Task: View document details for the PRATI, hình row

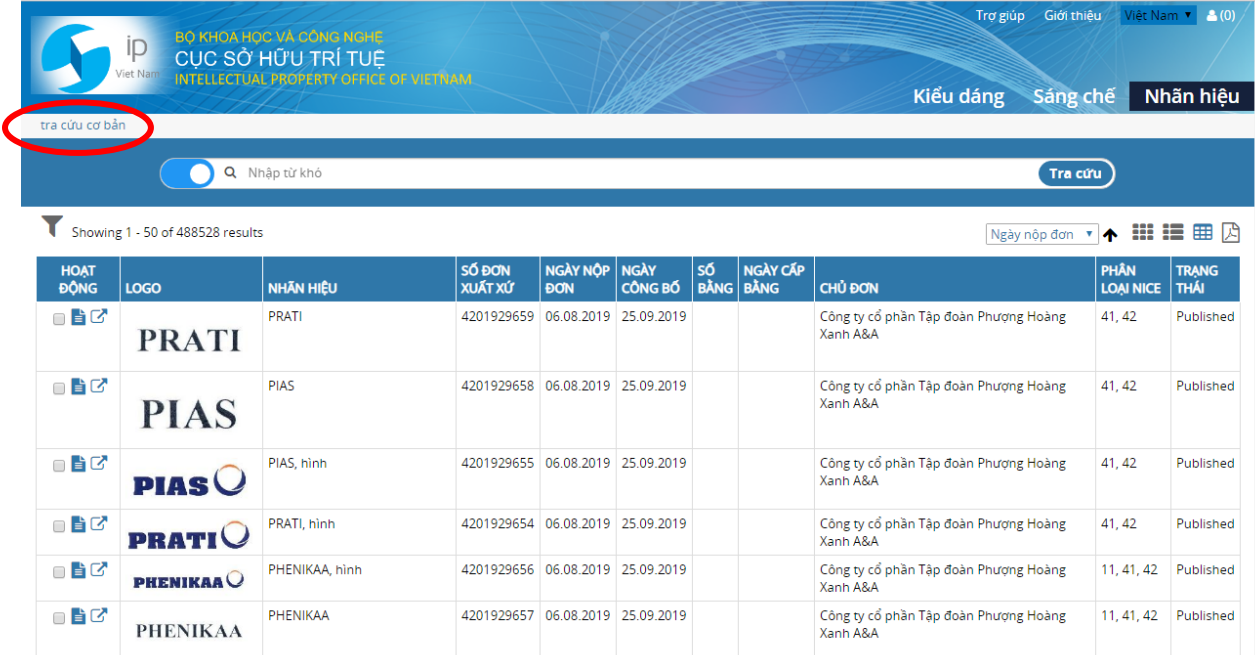Action: 78,524
